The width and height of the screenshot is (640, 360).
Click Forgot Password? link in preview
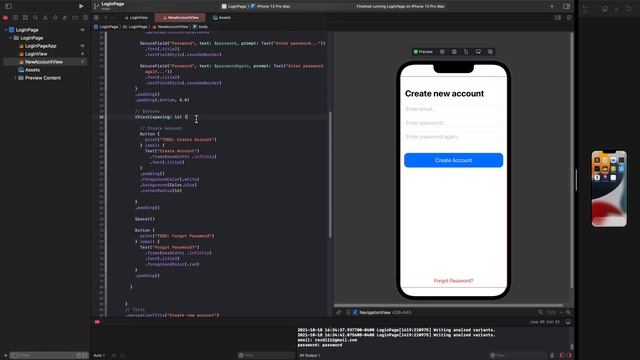coord(453,281)
